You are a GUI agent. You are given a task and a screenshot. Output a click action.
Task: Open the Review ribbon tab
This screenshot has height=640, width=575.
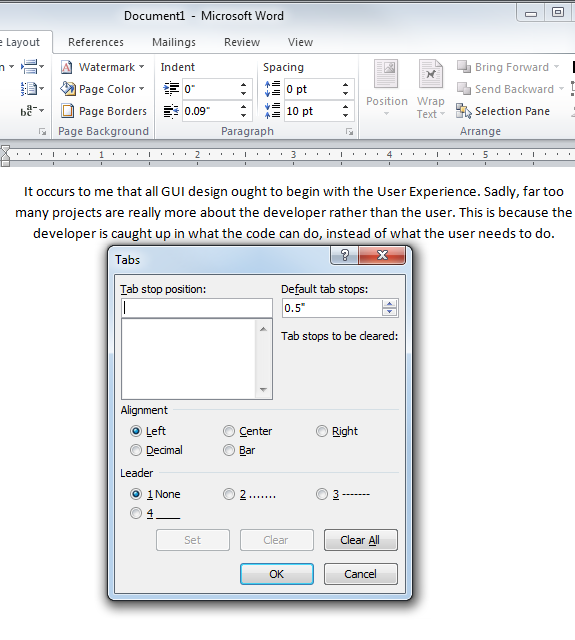click(242, 42)
